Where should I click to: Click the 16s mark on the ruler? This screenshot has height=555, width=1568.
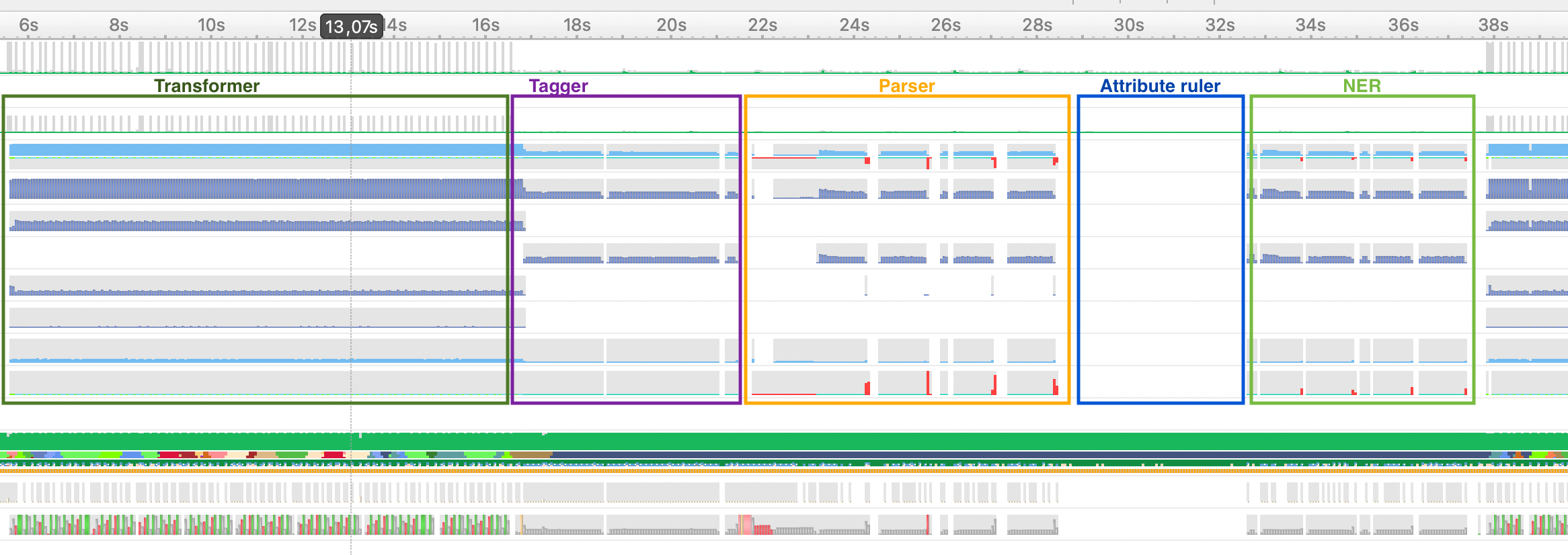point(485,26)
